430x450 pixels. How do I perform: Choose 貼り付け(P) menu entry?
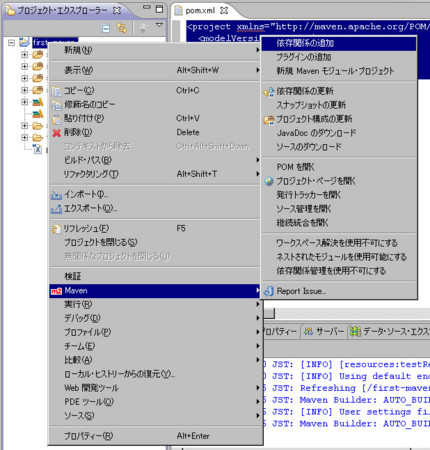155,119
